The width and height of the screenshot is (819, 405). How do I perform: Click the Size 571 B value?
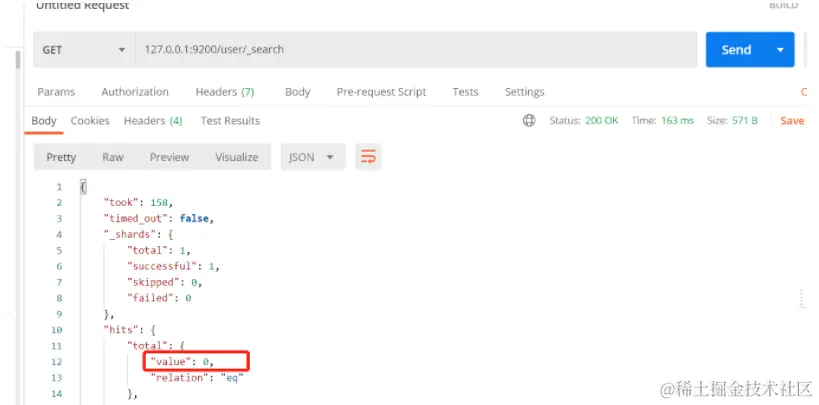click(x=745, y=121)
